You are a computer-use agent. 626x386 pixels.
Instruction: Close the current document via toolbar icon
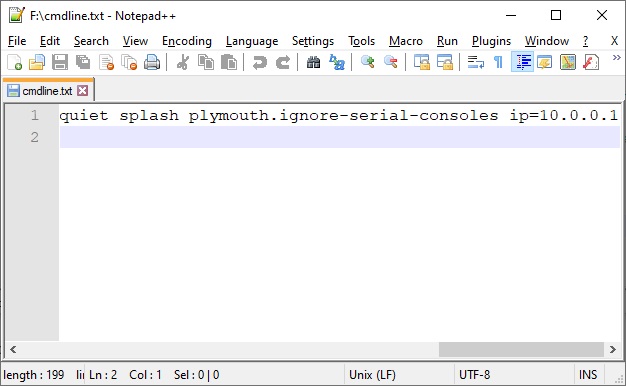click(106, 62)
